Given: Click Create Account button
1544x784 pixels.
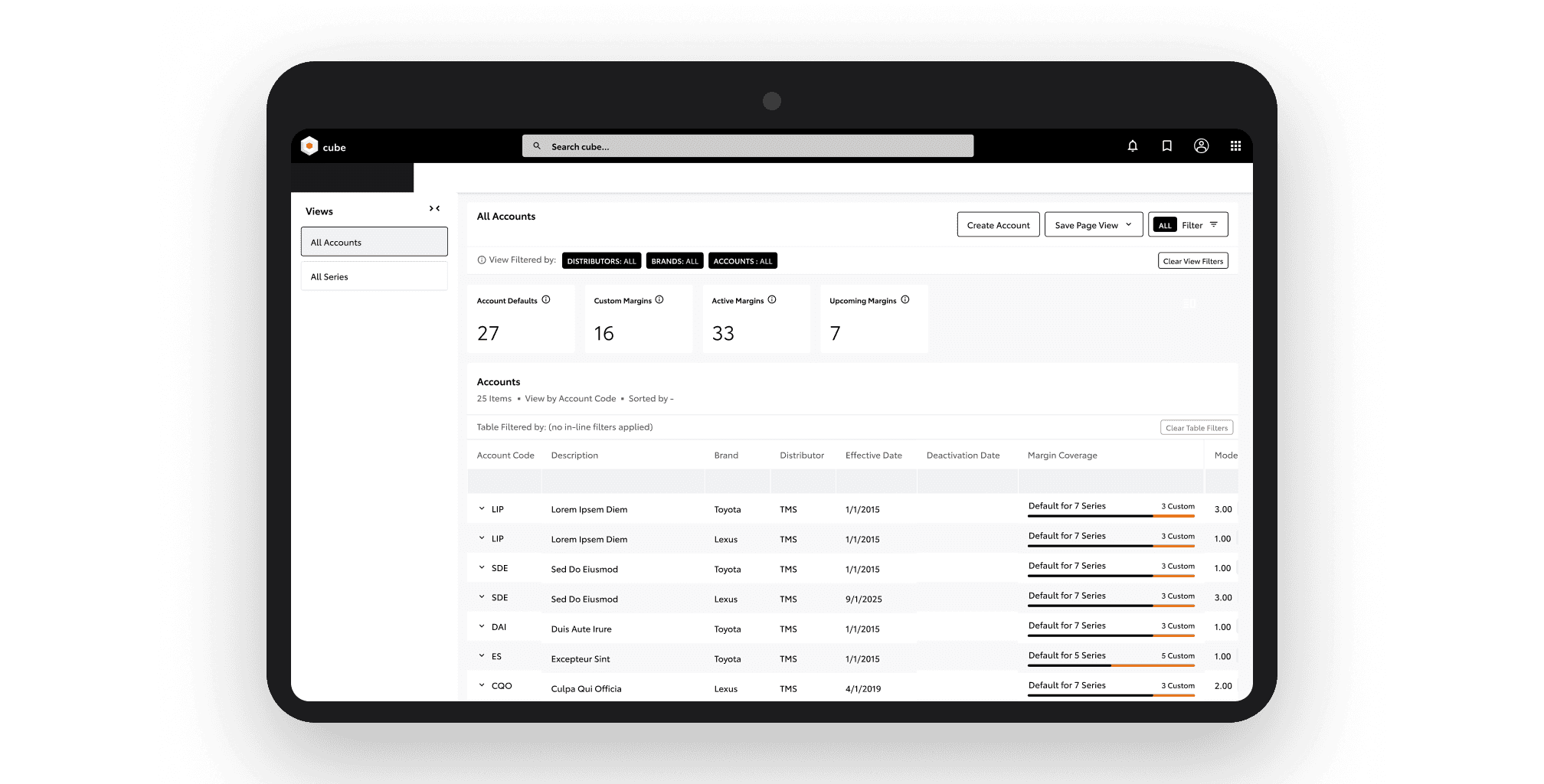Looking at the screenshot, I should point(998,225).
